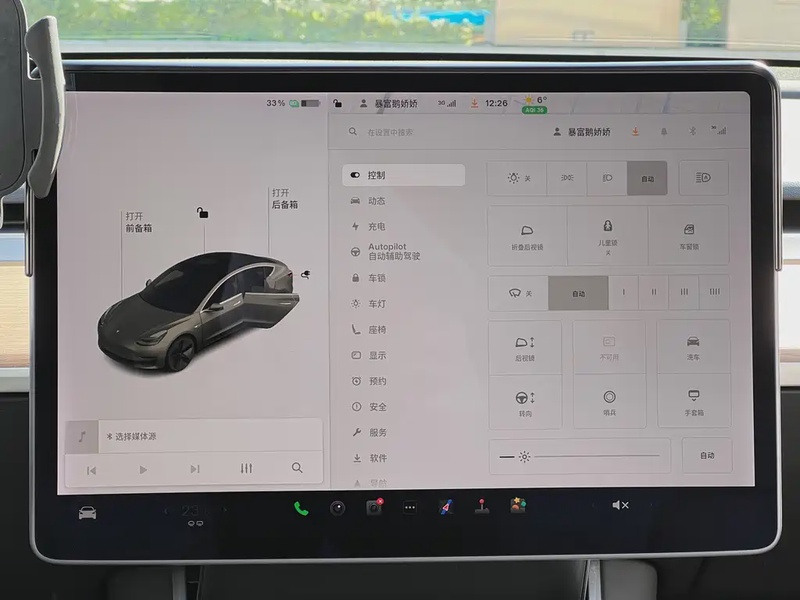Tap the window lock (车窗锁) icon
The image size is (800, 600).
[x=689, y=234]
